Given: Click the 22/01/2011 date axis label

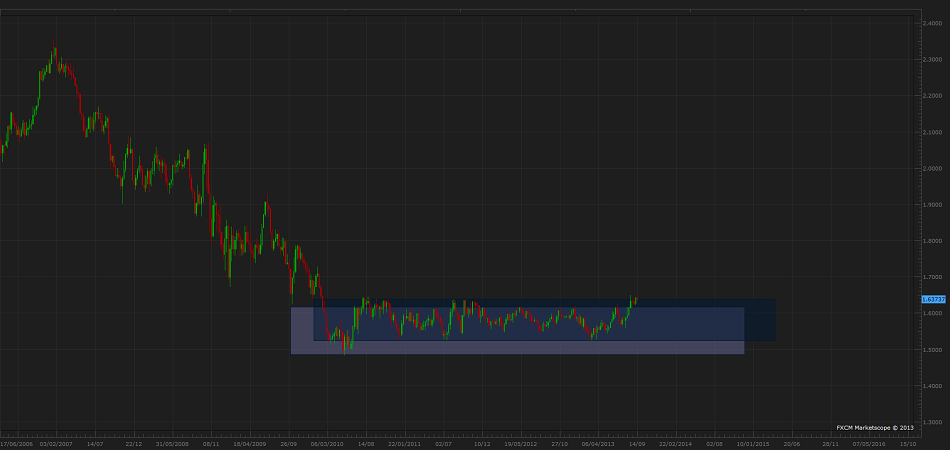Looking at the screenshot, I should tap(404, 441).
